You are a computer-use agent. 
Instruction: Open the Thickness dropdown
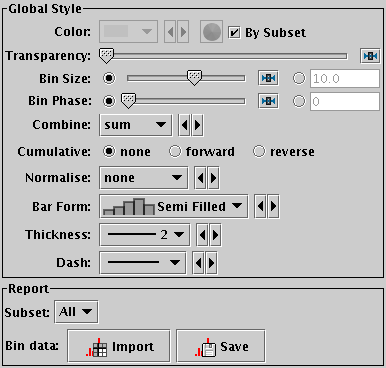click(x=145, y=235)
